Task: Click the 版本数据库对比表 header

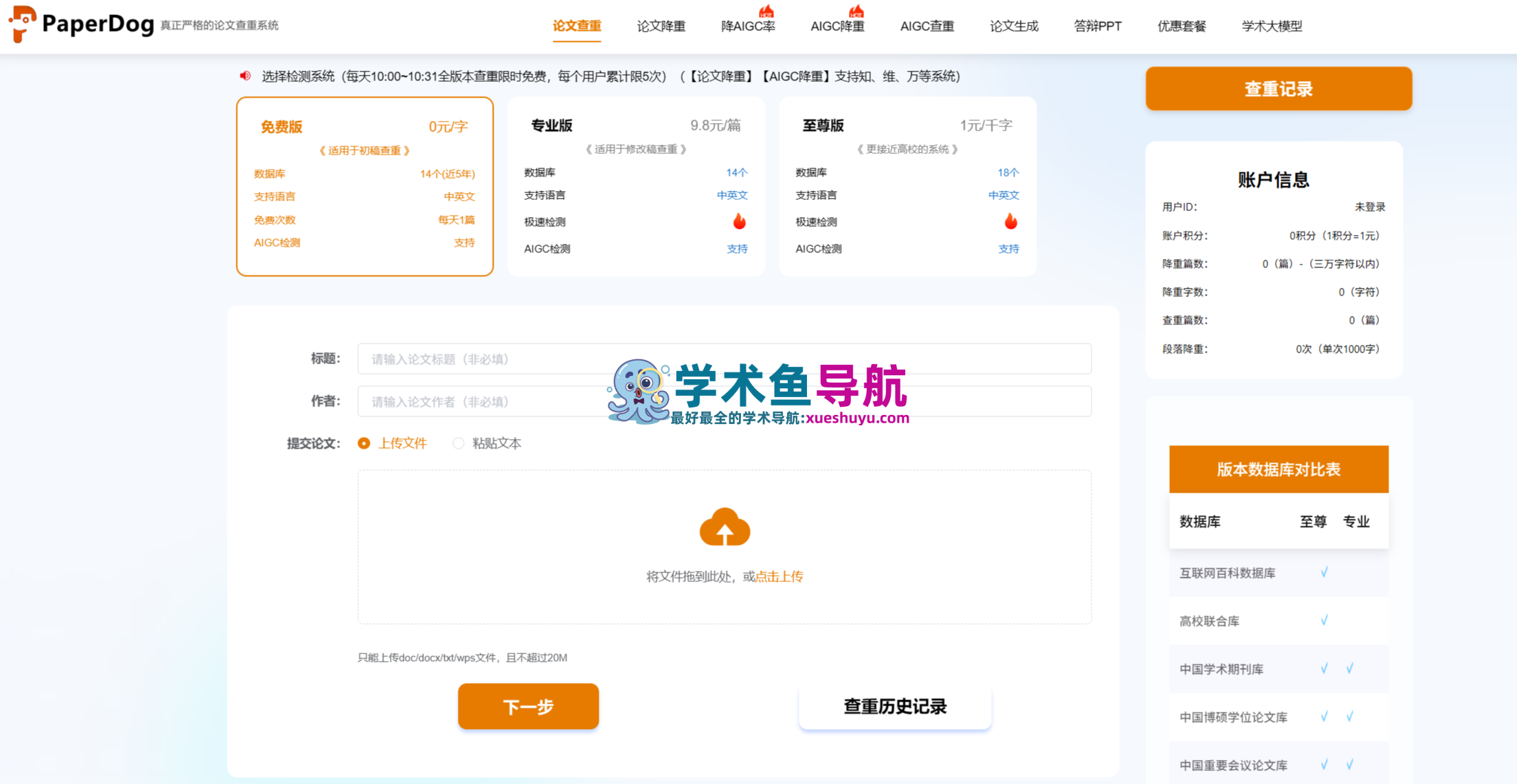Action: click(x=1278, y=469)
